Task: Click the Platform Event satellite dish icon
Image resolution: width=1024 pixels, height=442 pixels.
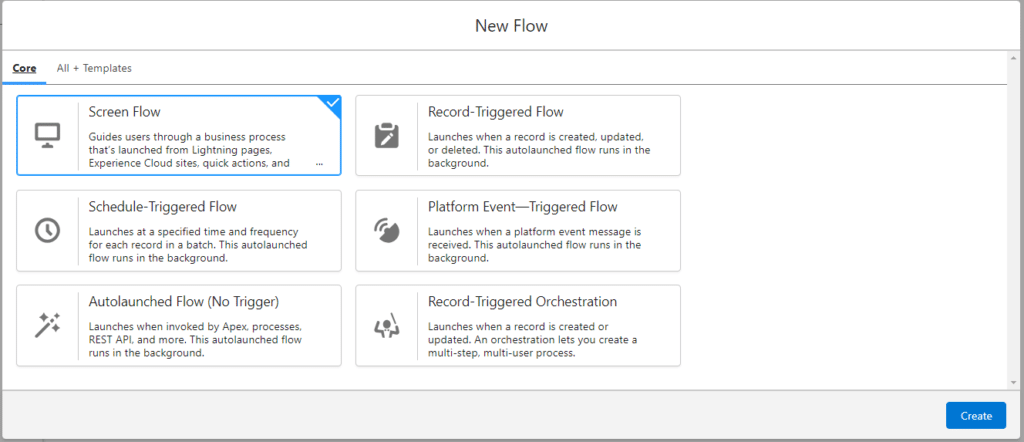Action: click(x=386, y=230)
